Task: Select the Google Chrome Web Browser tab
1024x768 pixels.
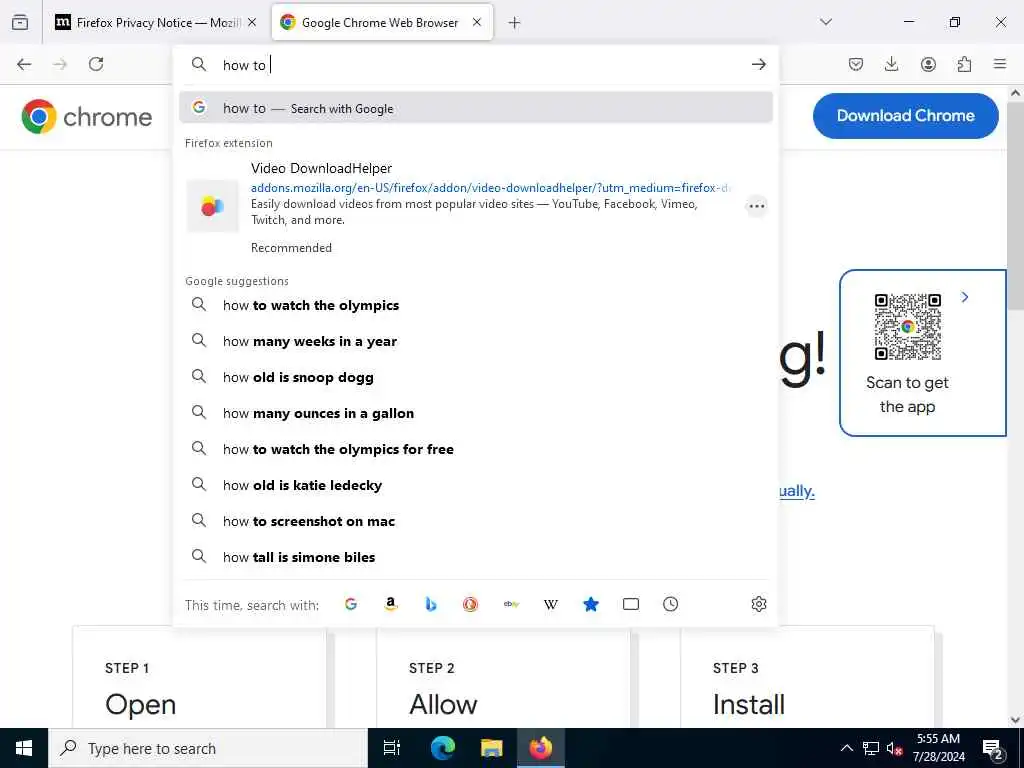Action: tap(382, 23)
